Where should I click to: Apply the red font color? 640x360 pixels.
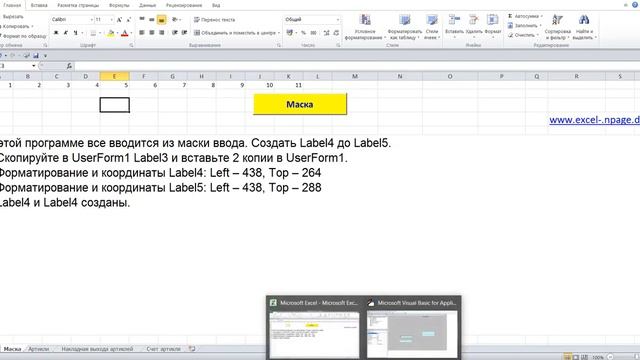[x=125, y=33]
